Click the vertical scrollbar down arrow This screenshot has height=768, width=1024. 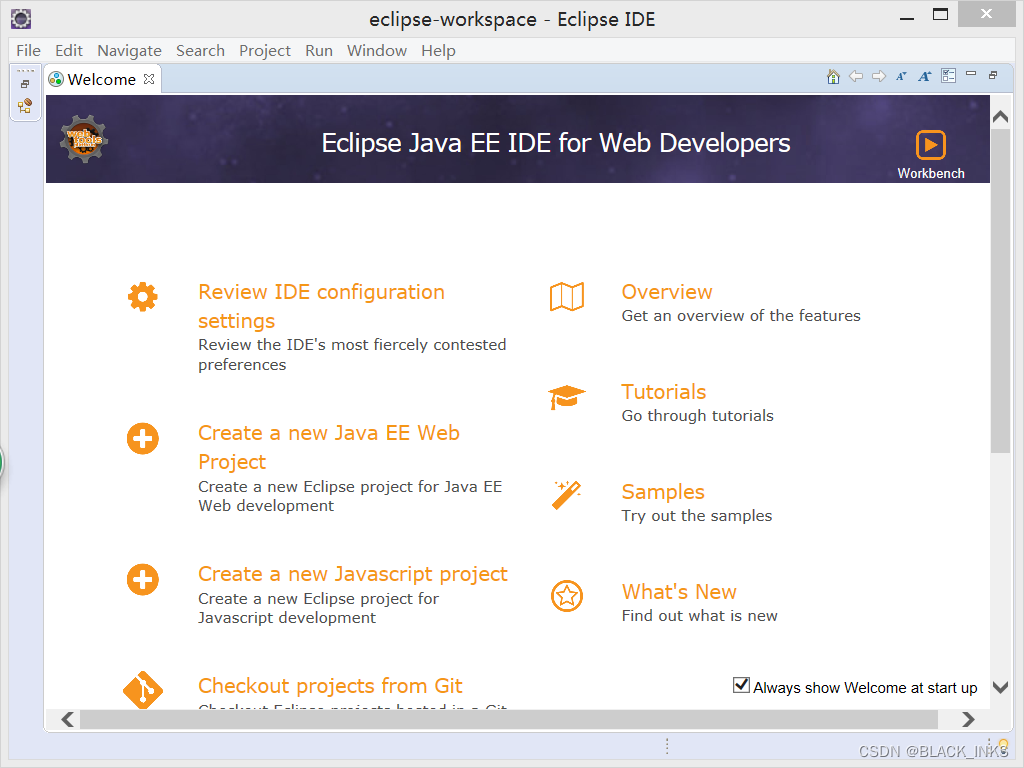(1000, 687)
